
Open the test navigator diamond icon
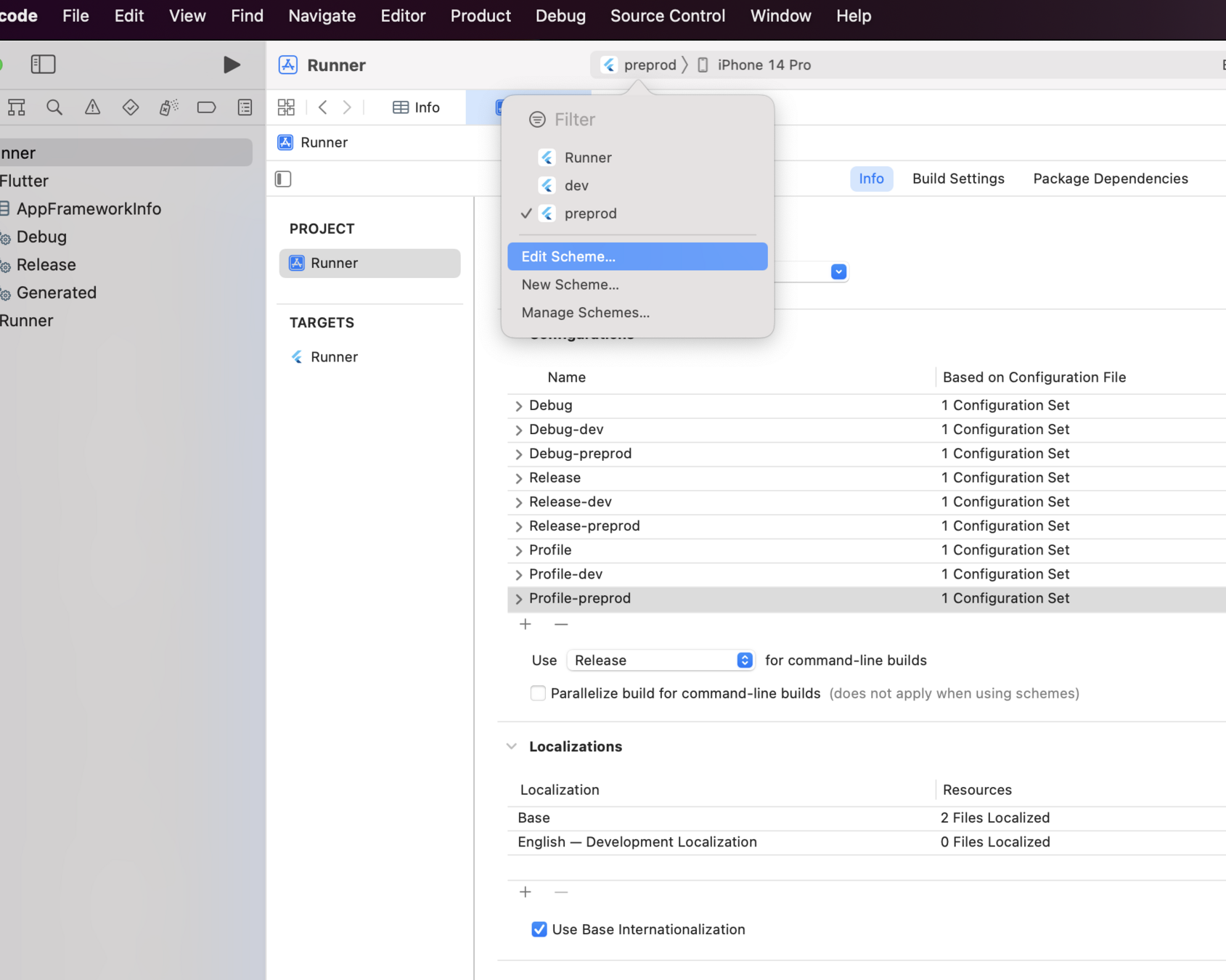pos(131,107)
